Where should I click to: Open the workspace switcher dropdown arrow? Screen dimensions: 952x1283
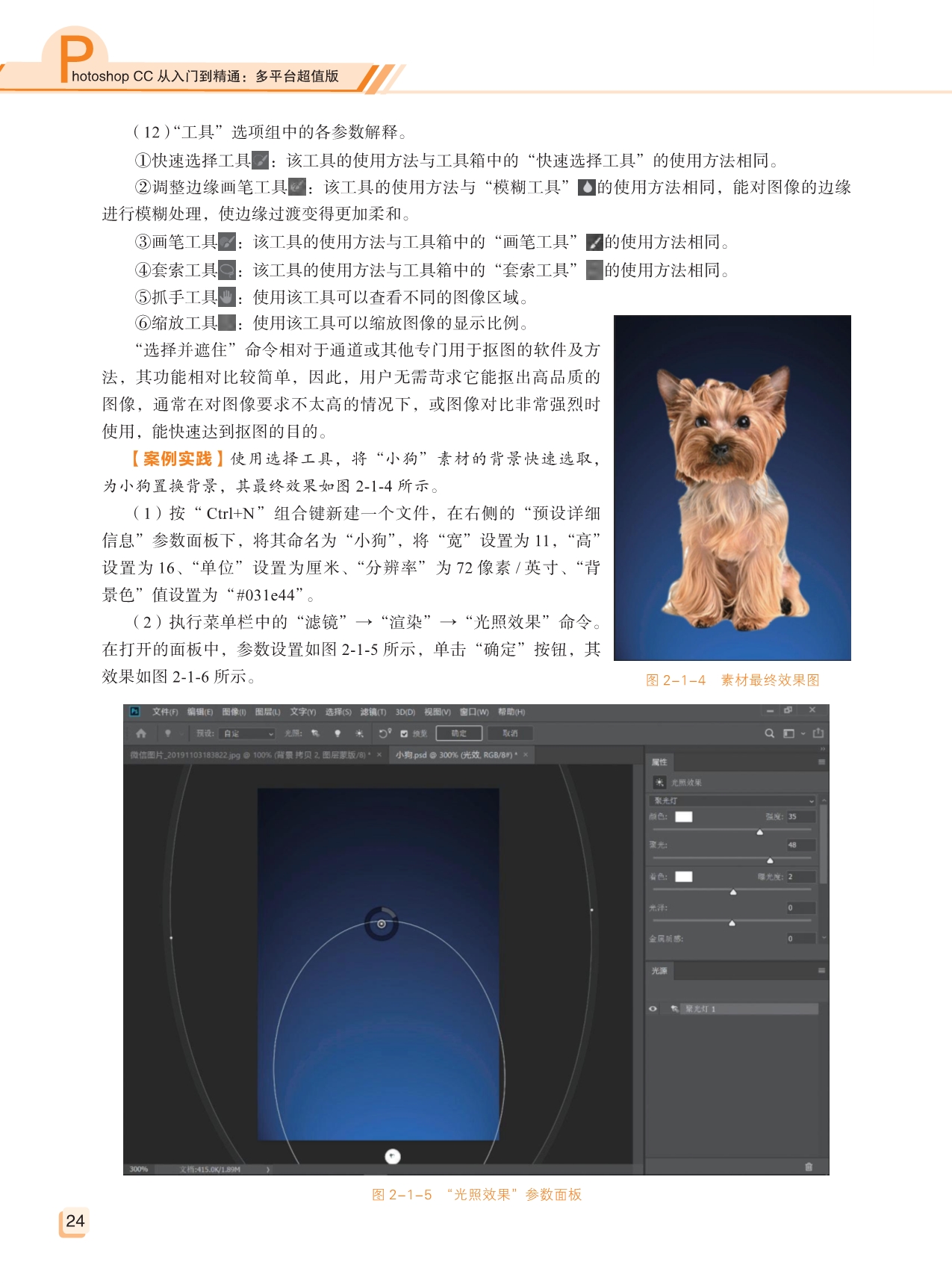803,733
